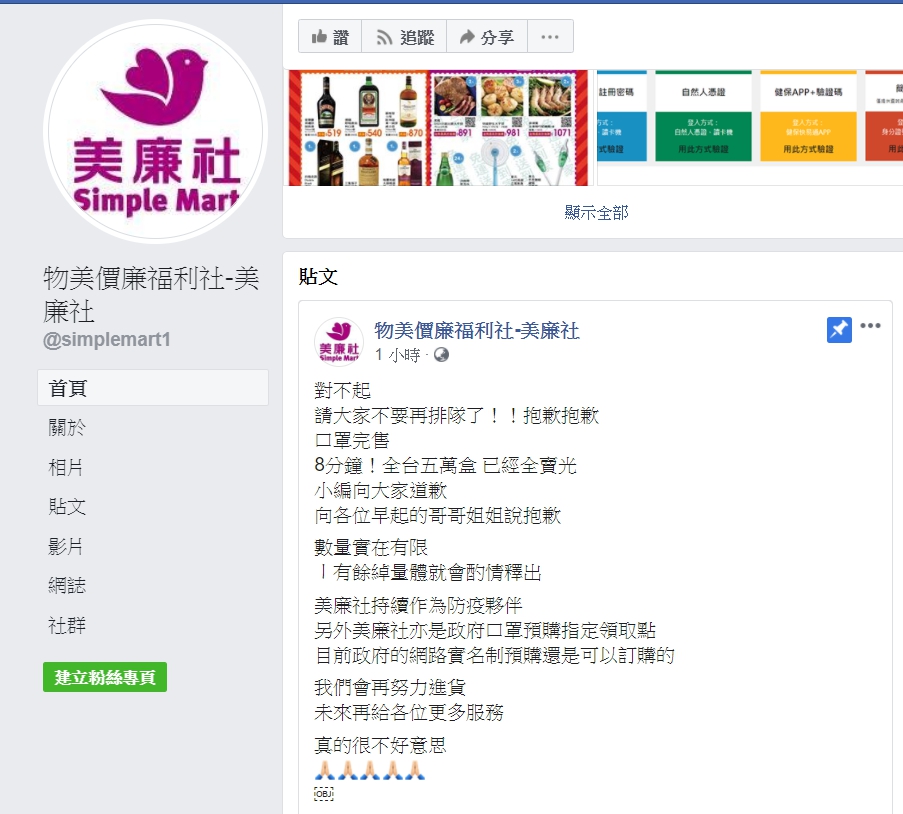Open post author name link

(477, 331)
